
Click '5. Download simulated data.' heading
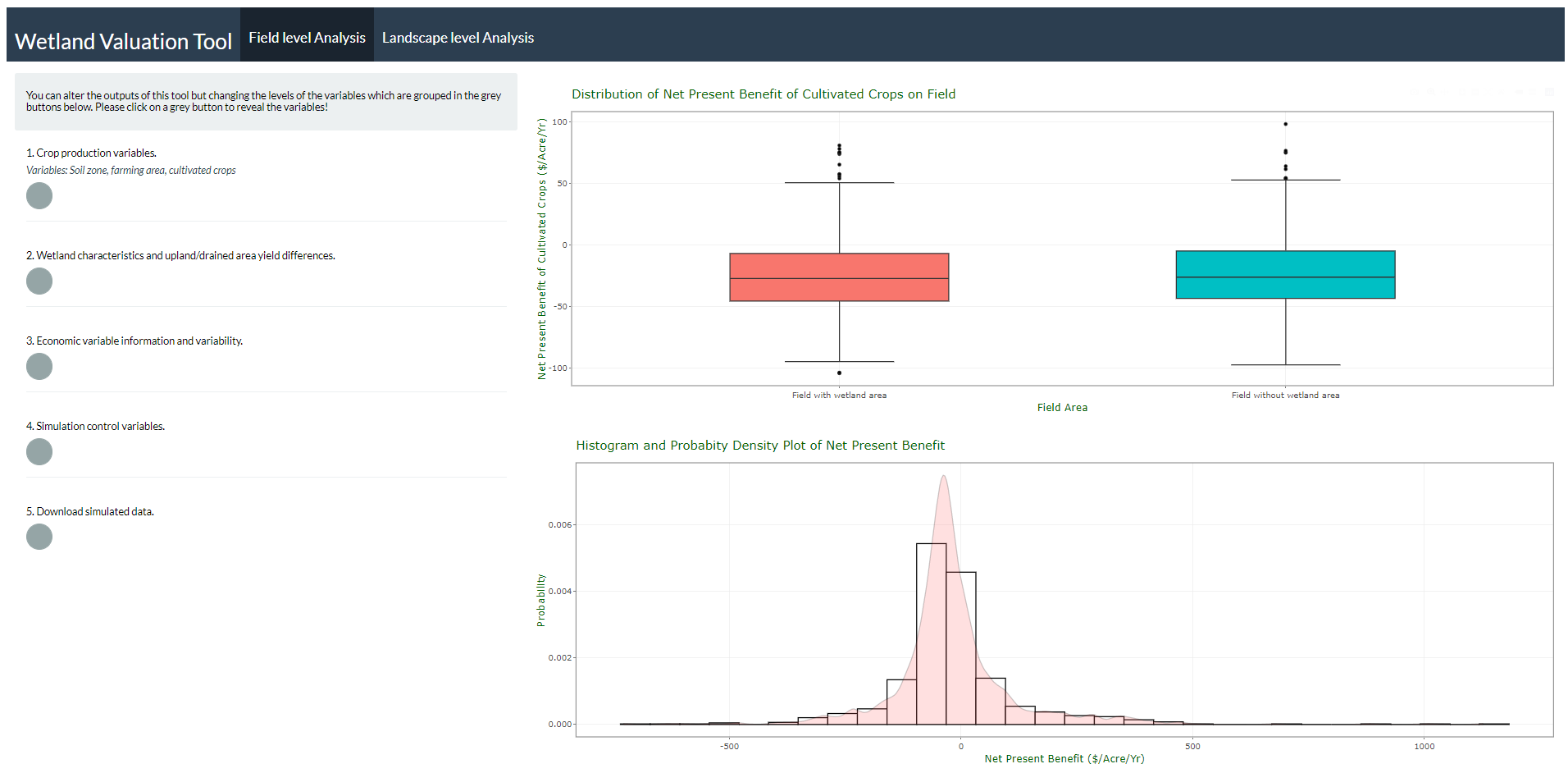(90, 511)
